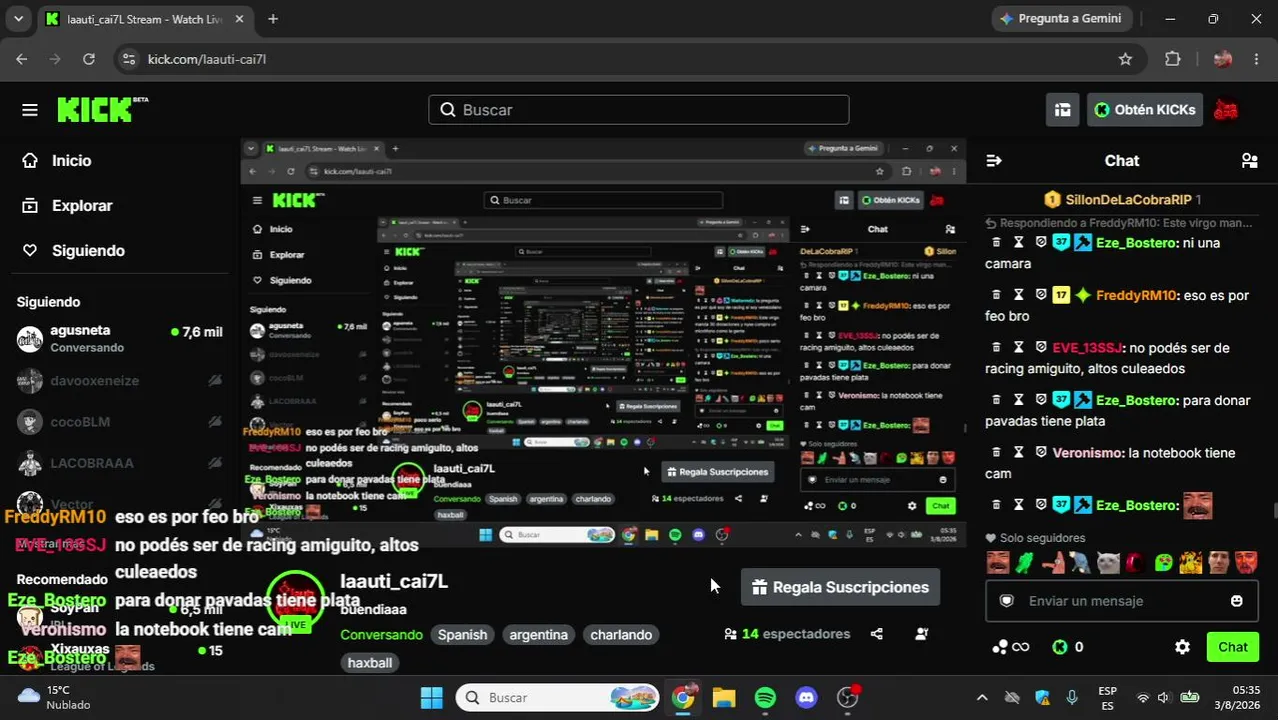Click the argentina tag
Viewport: 1278px width, 720px height.
click(538, 635)
